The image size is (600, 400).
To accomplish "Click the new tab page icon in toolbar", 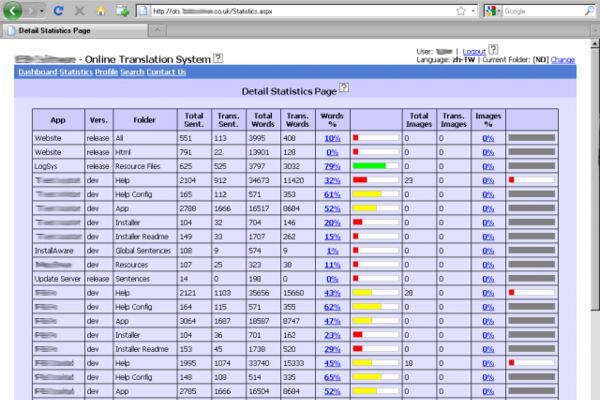I will tap(122, 11).
